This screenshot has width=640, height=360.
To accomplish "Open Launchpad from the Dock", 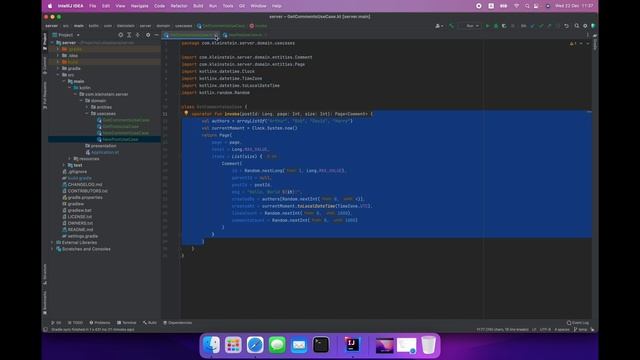I will (233, 345).
